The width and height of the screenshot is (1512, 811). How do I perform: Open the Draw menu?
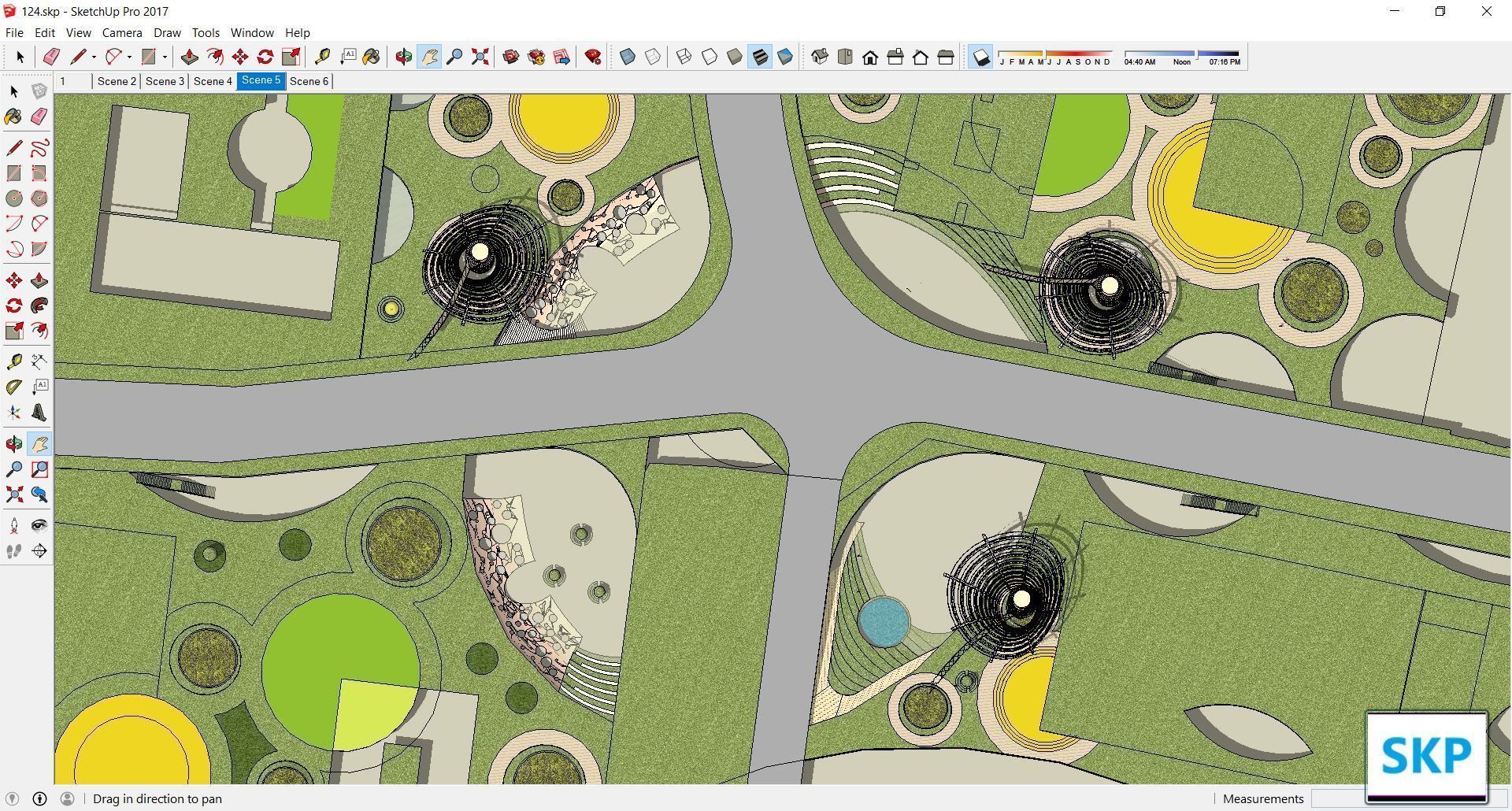tap(167, 33)
